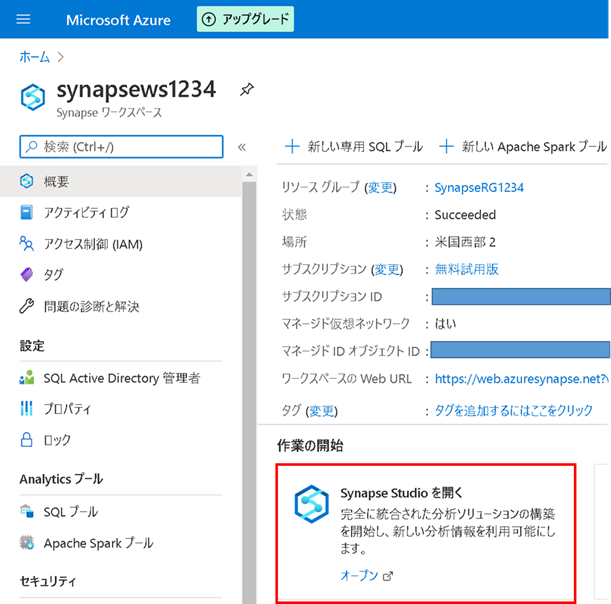
Task: Open プロパティ in the settings section
Action: [67, 409]
